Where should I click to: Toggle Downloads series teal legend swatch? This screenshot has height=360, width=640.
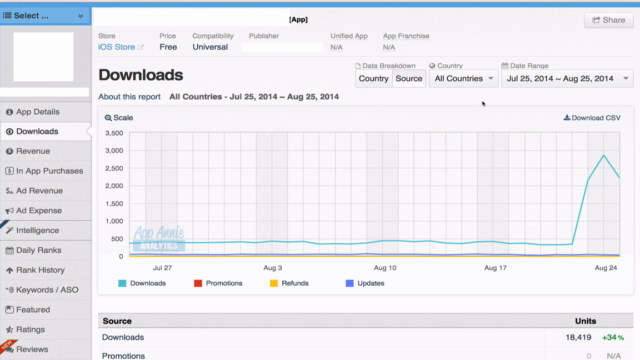(x=122, y=283)
